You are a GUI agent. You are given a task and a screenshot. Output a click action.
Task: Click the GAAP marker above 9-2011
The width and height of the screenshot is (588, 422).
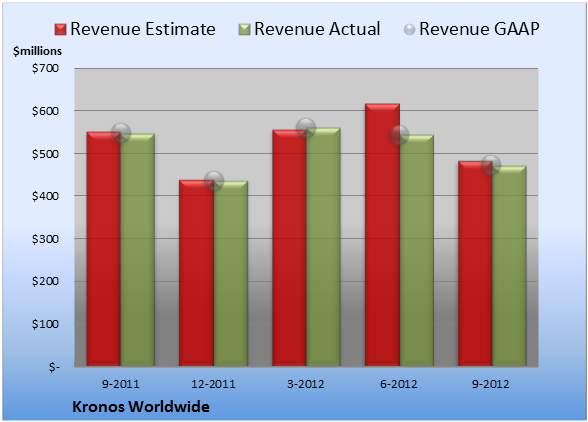pyautogui.click(x=121, y=132)
